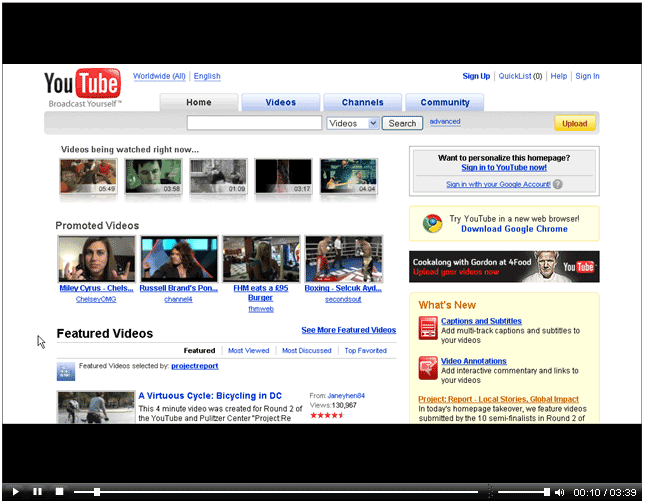Click in the search text field
Screen dimensions: 645x504
tap(254, 123)
